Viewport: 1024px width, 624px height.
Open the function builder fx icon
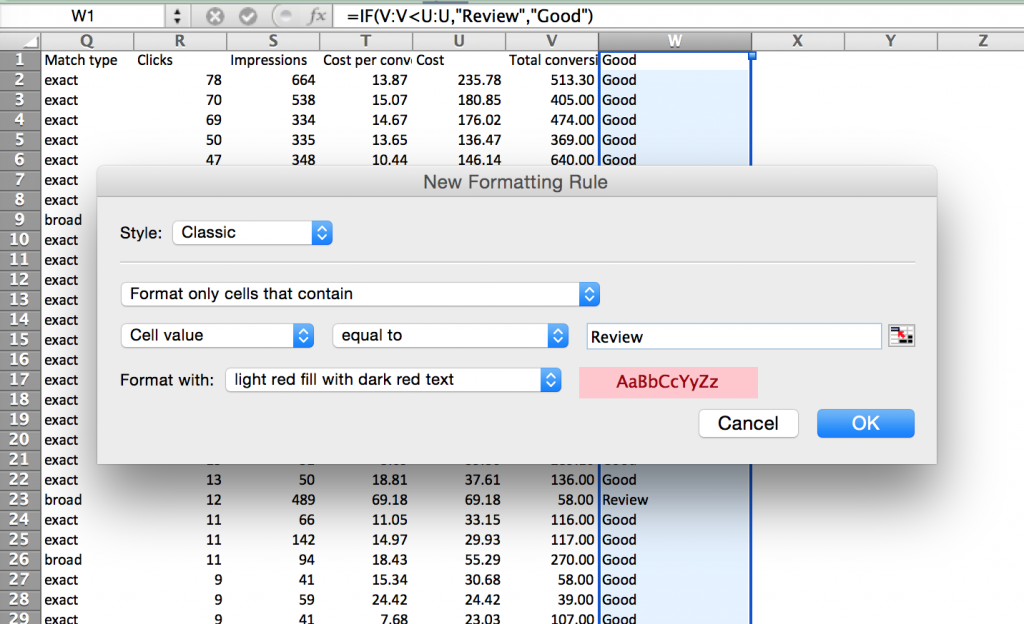click(x=317, y=16)
